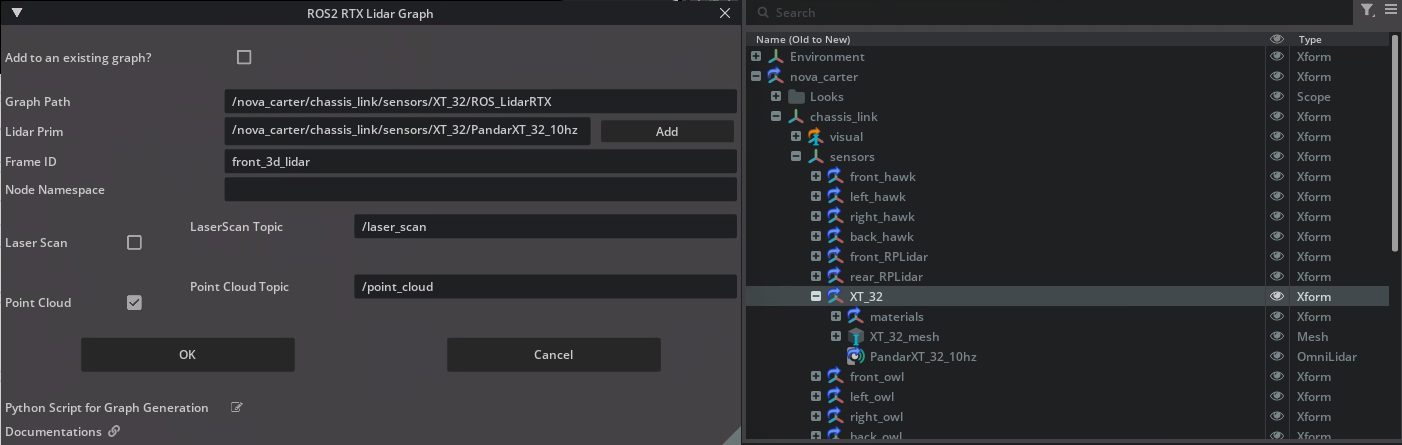Tick 'Add to an existing graph?' checkbox
Image resolution: width=1402 pixels, height=445 pixels.
pos(244,57)
